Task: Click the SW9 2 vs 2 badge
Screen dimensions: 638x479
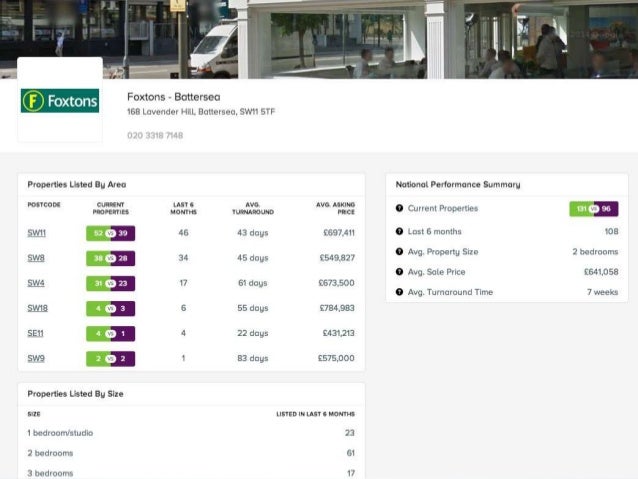Action: click(x=111, y=359)
